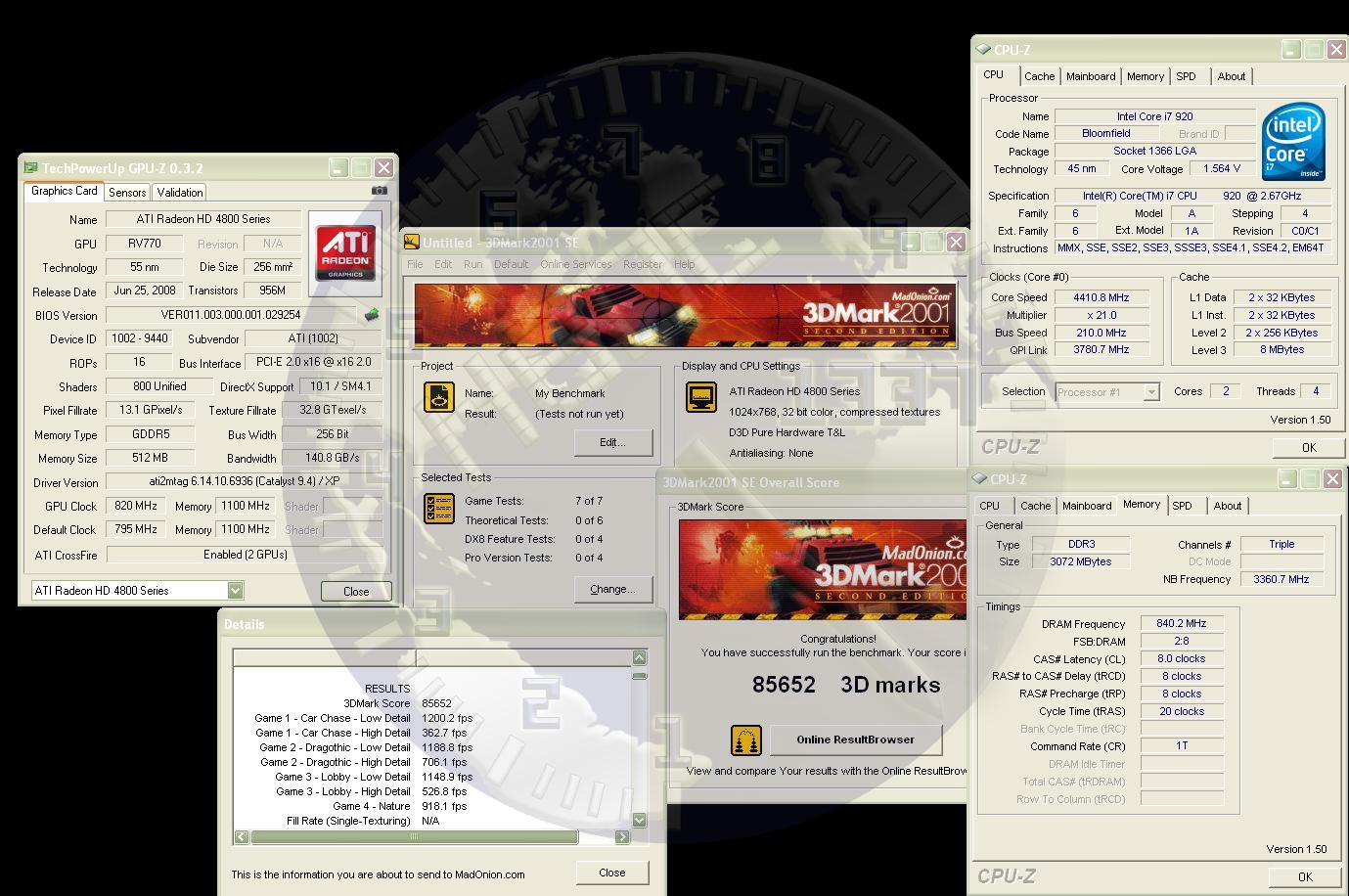The height and width of the screenshot is (896, 1349).
Task: Select Graphics Card tab in GPU-Z
Action: tap(64, 191)
